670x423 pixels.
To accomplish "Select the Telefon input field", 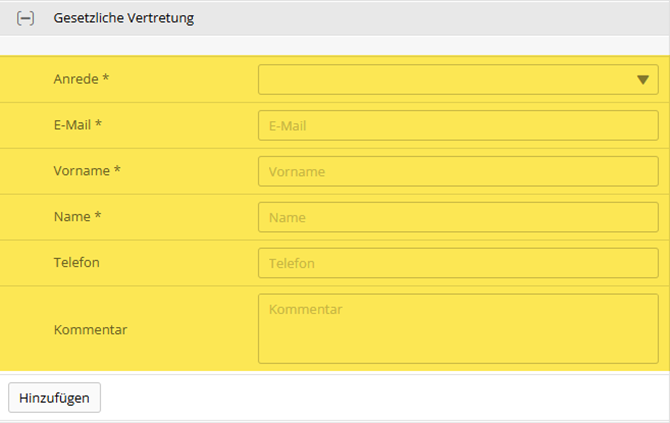I will [x=458, y=264].
